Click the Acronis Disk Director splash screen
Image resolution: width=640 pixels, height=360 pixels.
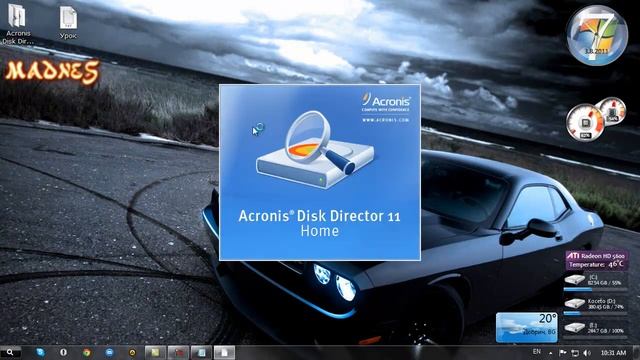click(320, 172)
